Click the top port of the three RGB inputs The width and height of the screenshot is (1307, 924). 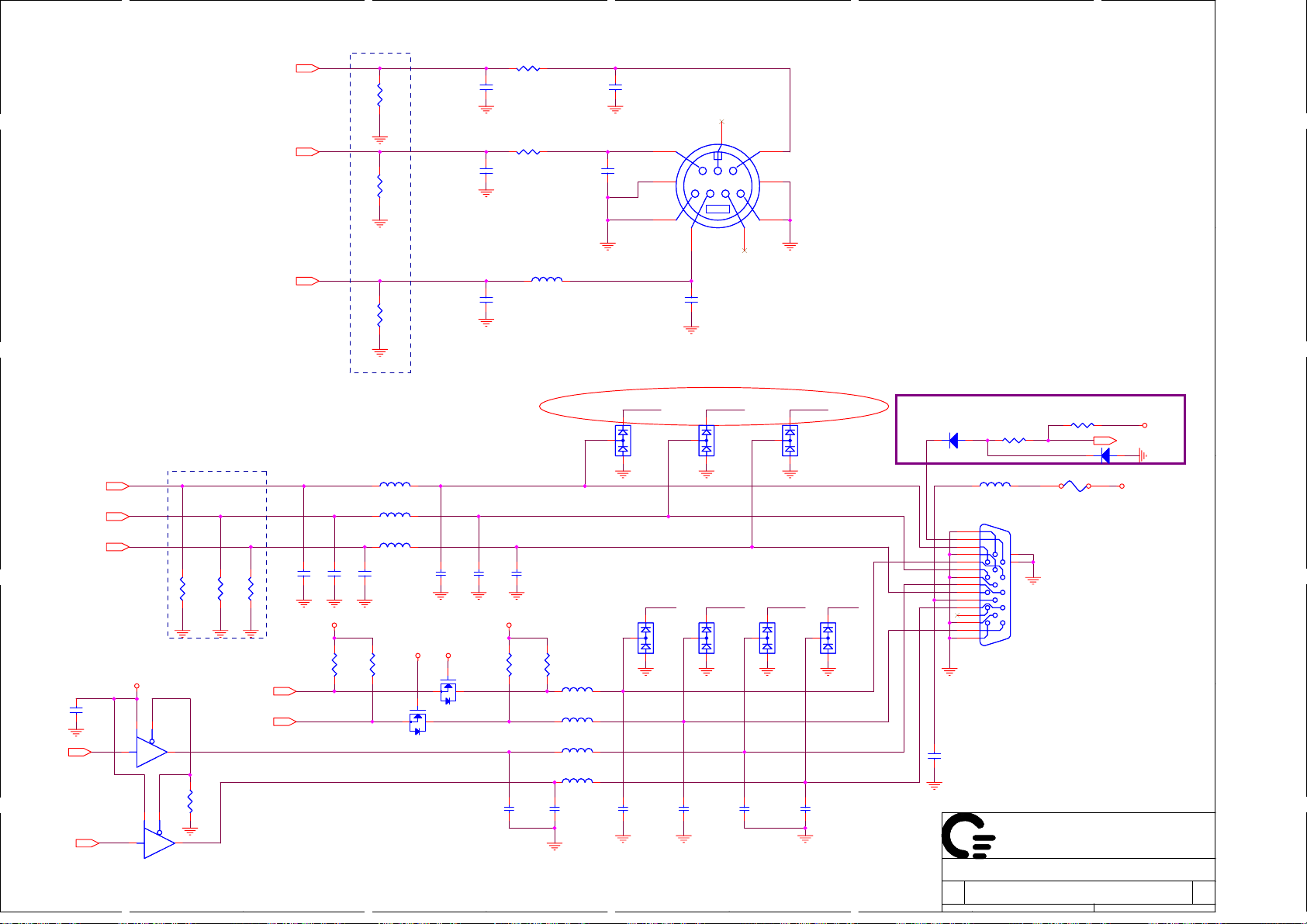[118, 486]
